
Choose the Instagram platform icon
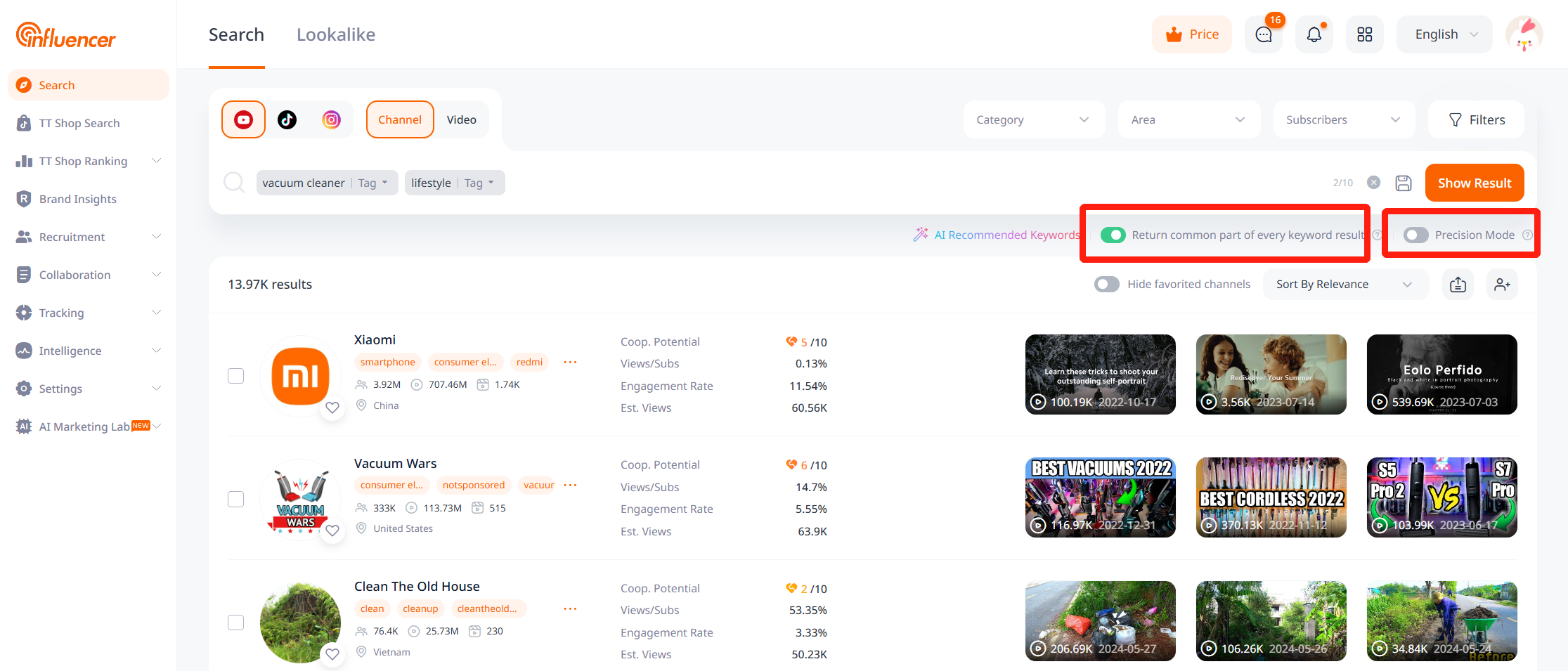click(x=331, y=119)
